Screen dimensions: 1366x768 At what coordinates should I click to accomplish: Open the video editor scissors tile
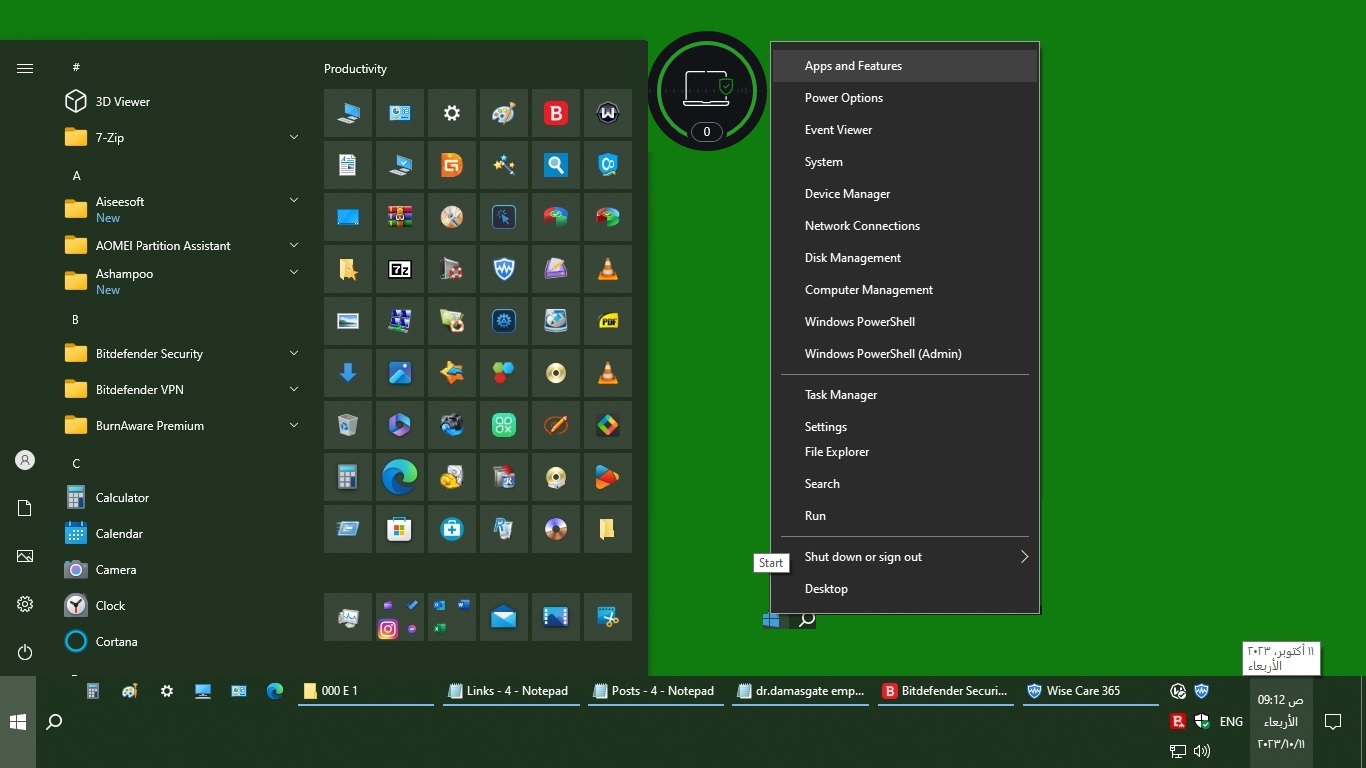tap(608, 617)
